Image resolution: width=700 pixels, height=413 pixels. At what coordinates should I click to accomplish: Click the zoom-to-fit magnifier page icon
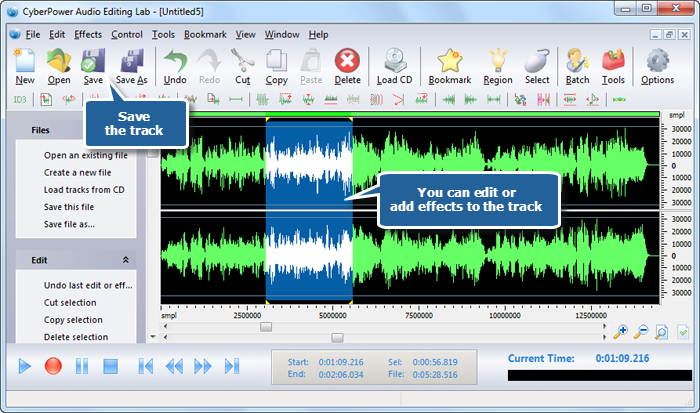(661, 332)
